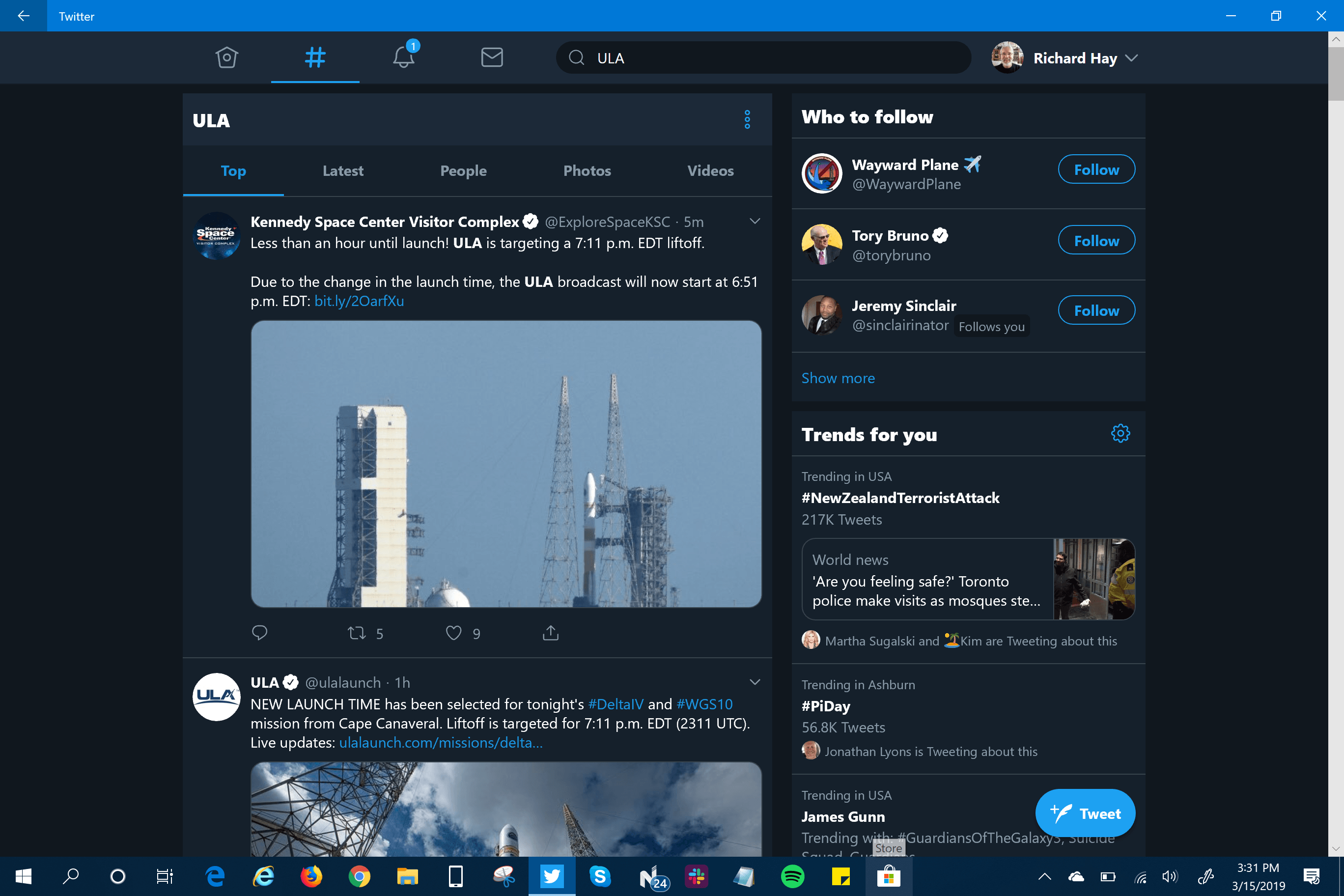Click Show more in Who to follow
Screen dimensions: 1344x896
click(838, 378)
